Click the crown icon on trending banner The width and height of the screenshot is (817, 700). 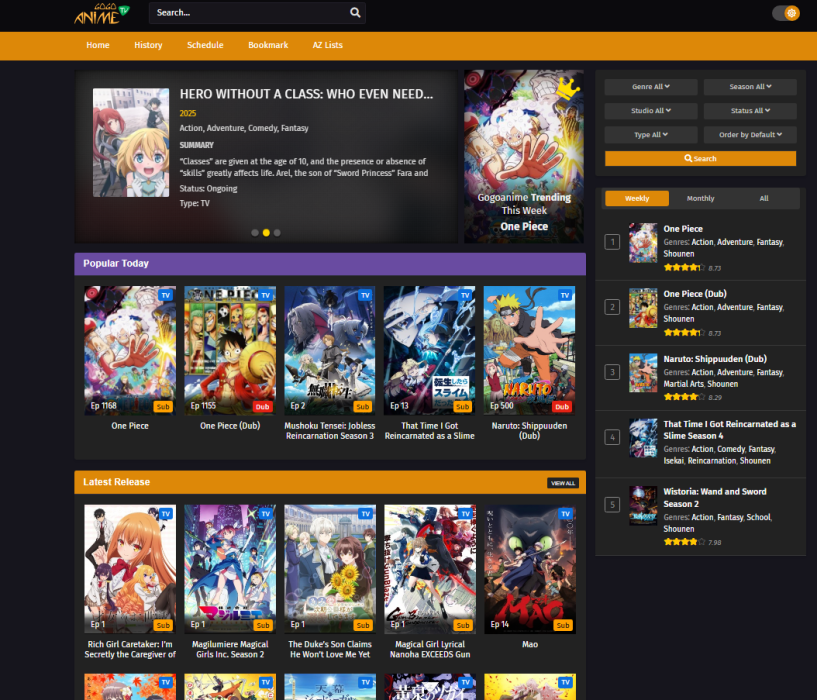(x=568, y=88)
